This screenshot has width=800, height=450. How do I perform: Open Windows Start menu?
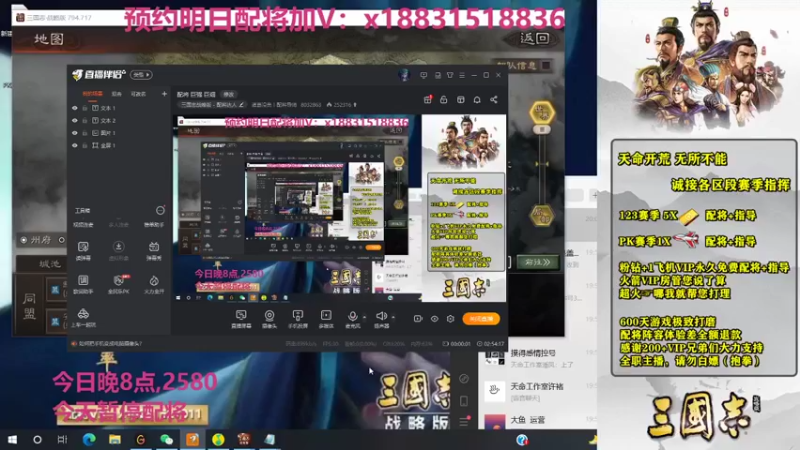click(12, 439)
